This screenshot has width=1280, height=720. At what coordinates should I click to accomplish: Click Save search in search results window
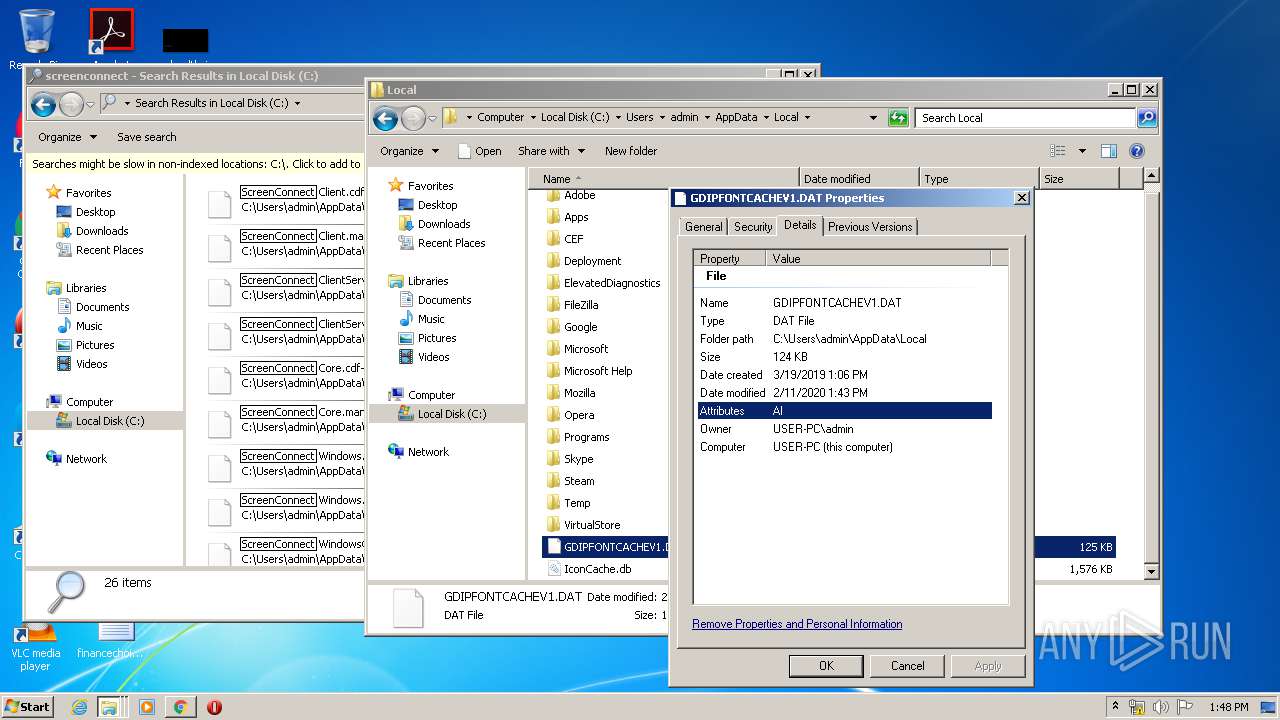click(146, 137)
